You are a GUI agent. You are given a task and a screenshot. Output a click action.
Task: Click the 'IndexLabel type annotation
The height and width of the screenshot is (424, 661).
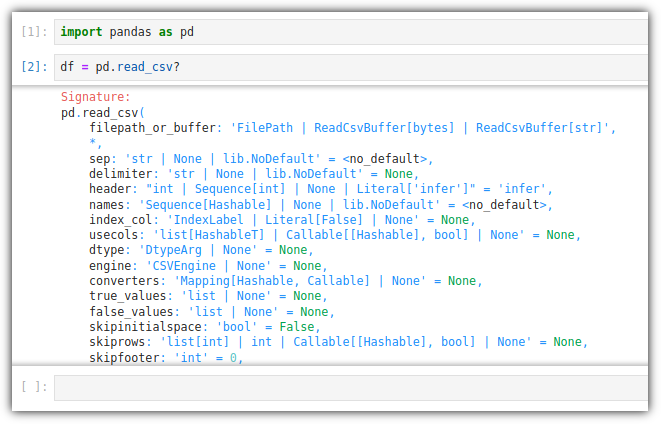205,220
